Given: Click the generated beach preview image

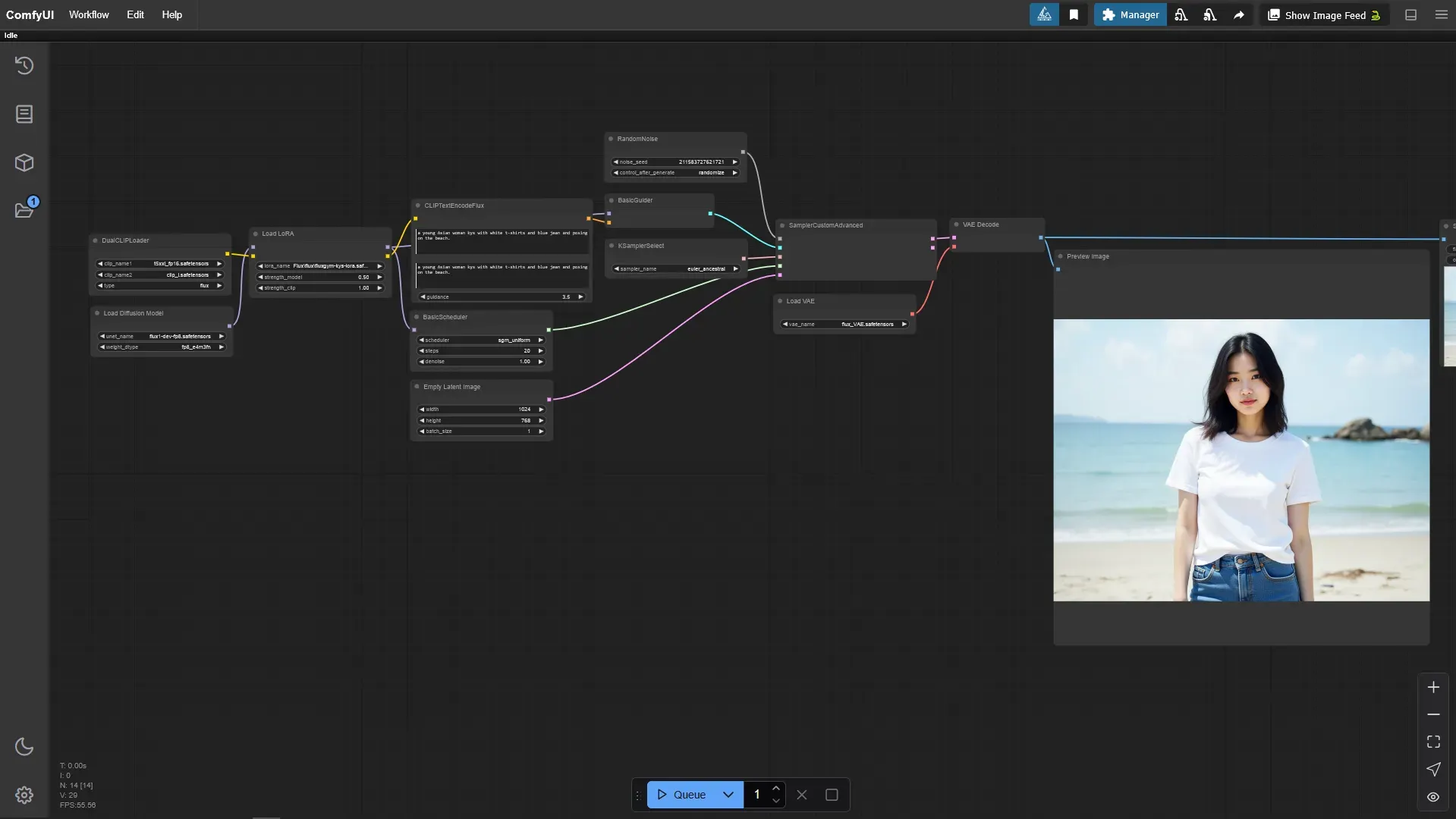Looking at the screenshot, I should point(1241,460).
